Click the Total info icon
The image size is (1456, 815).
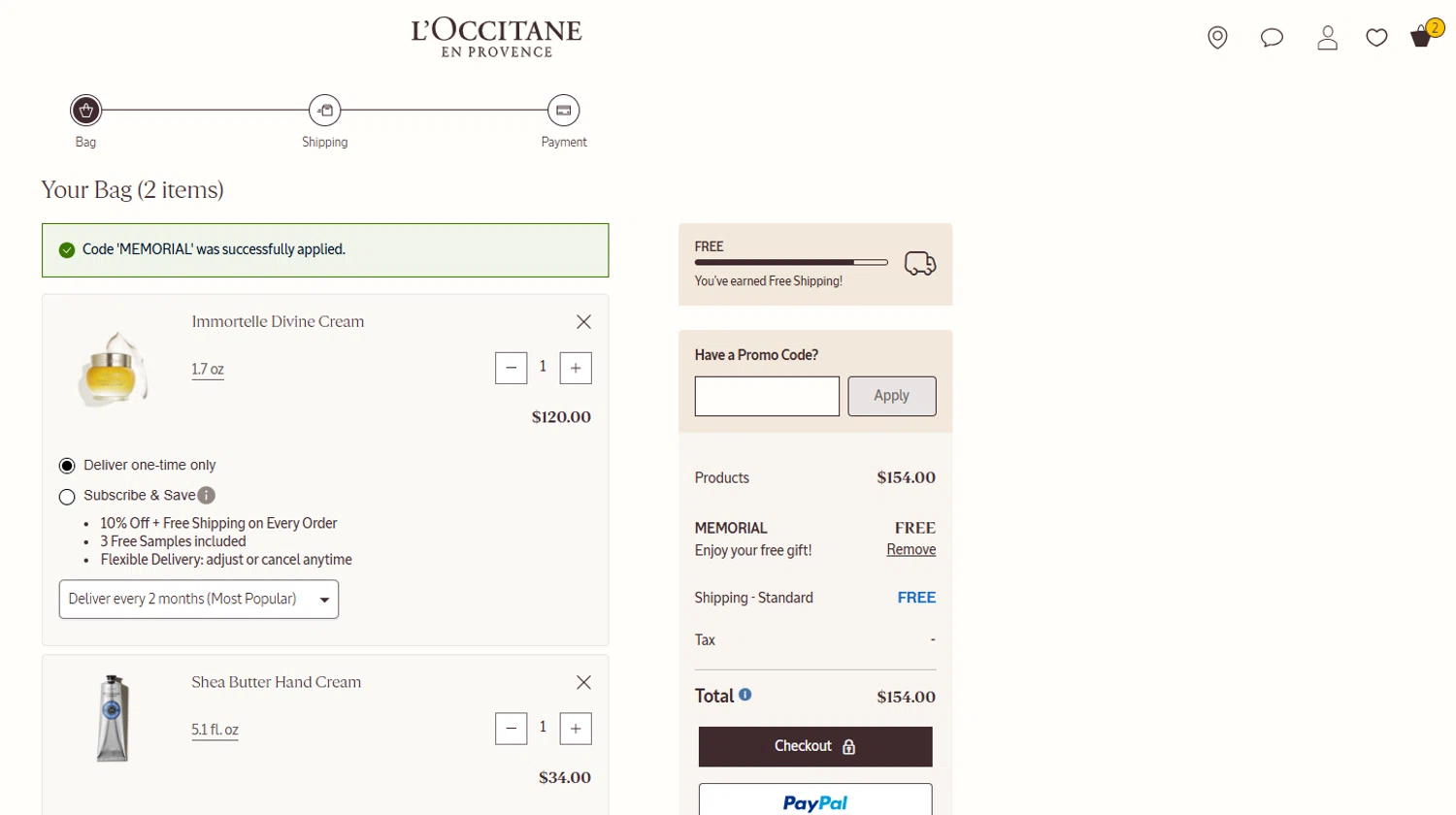point(745,695)
